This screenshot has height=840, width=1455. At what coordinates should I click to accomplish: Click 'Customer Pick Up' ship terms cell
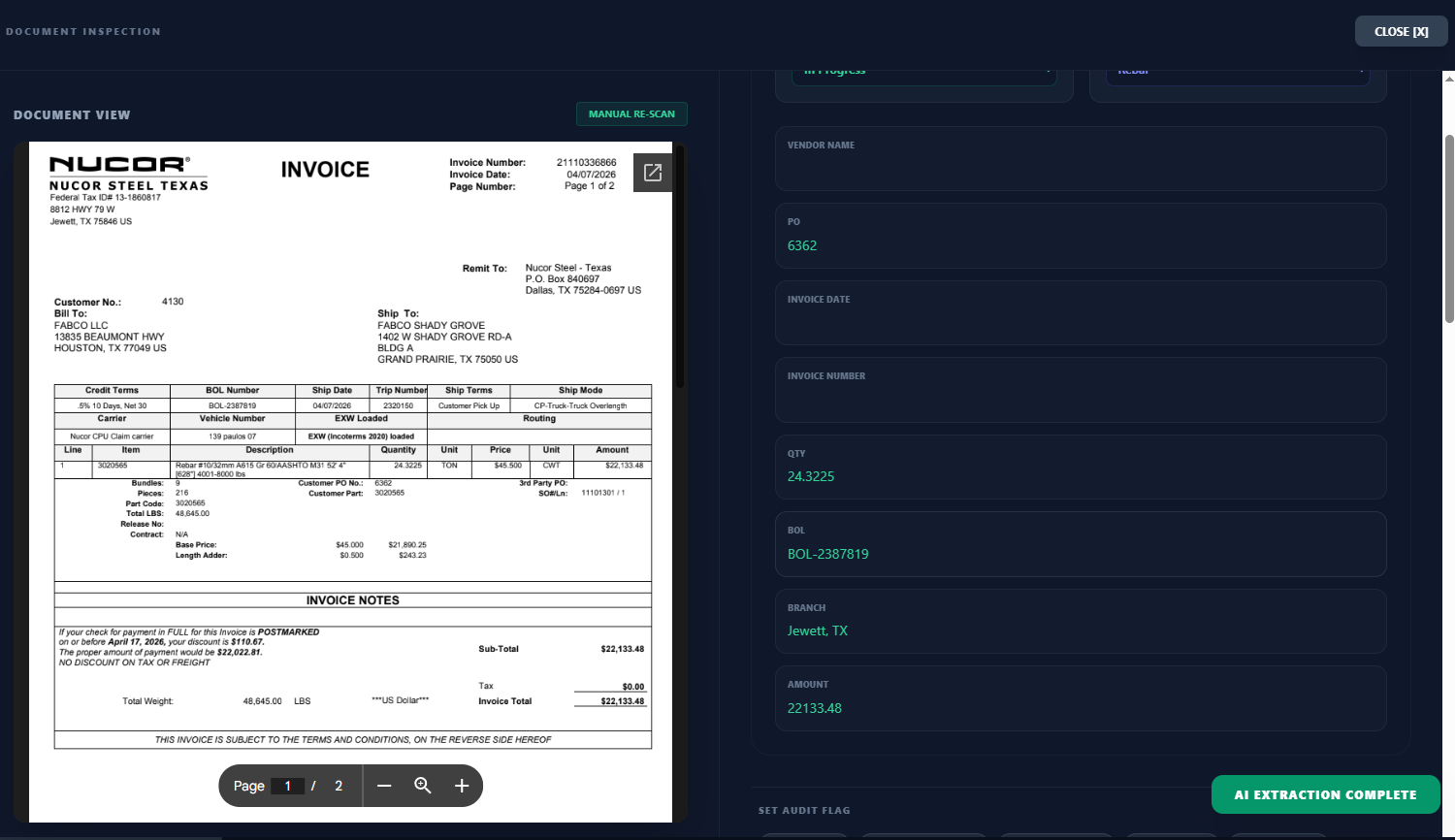pyautogui.click(x=469, y=406)
